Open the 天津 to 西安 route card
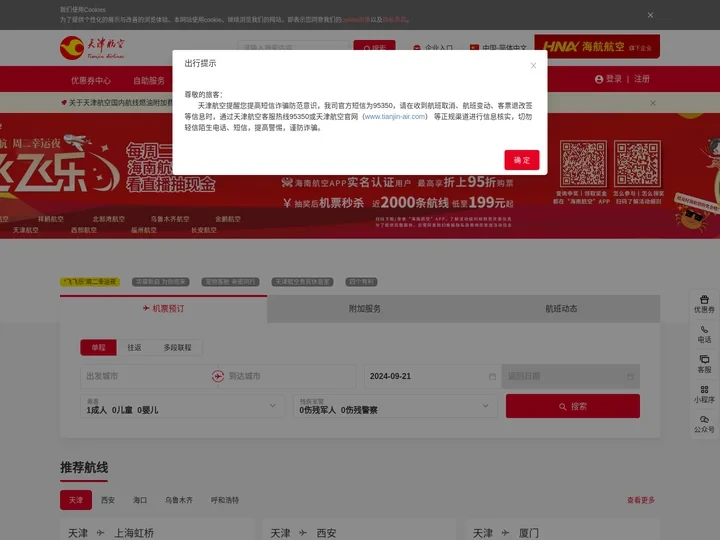This screenshot has height=540, width=720. click(359, 530)
